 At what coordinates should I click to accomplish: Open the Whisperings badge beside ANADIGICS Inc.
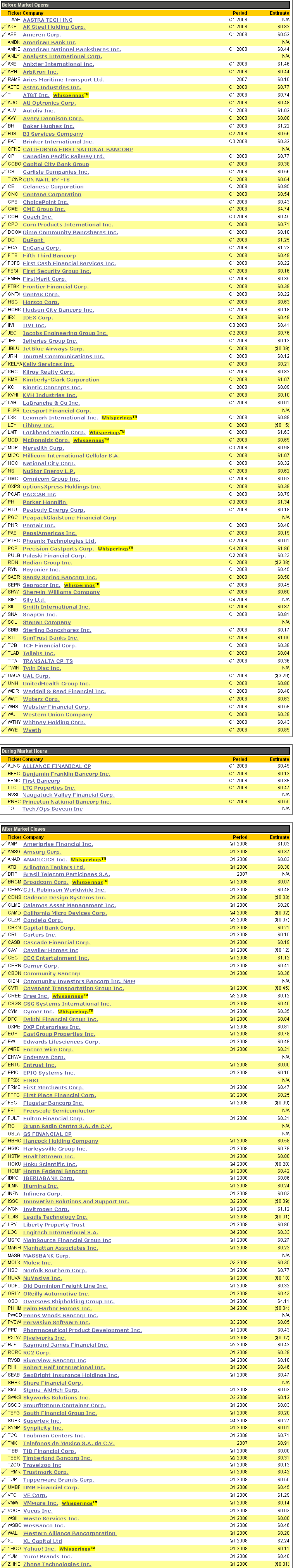(x=88, y=859)
